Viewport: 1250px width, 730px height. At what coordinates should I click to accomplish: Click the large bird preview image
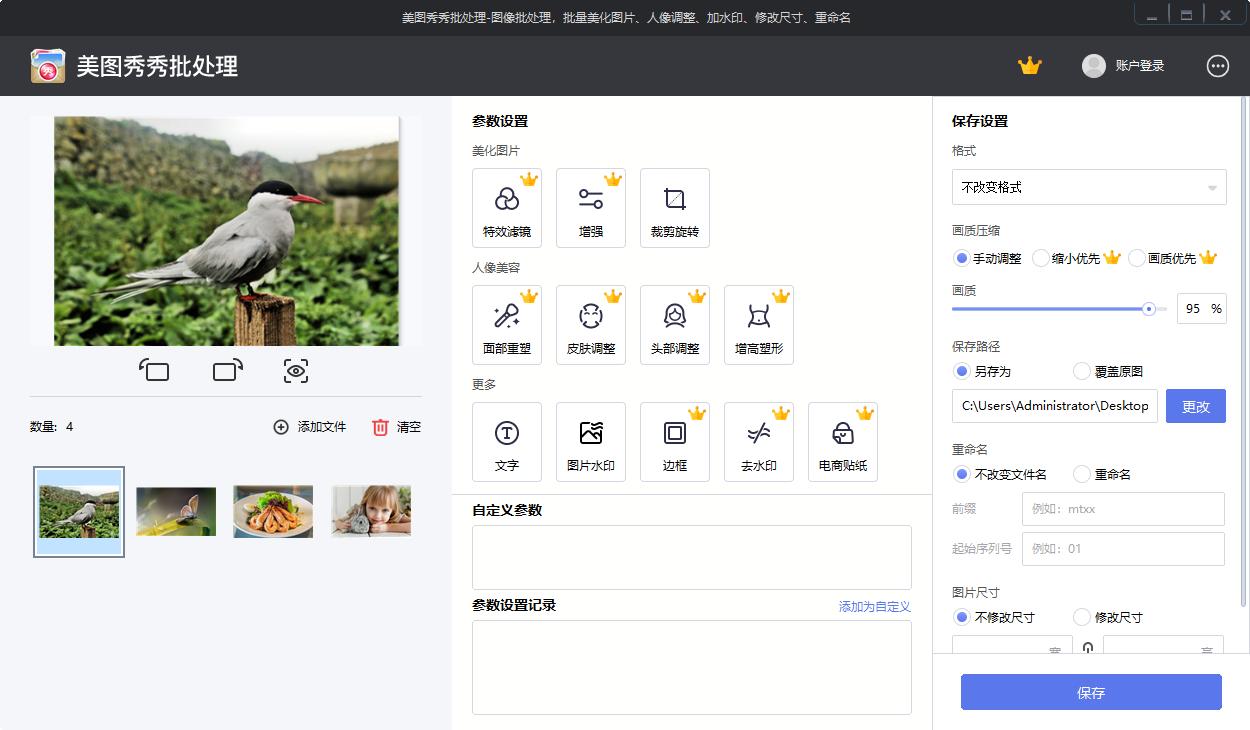(x=227, y=231)
